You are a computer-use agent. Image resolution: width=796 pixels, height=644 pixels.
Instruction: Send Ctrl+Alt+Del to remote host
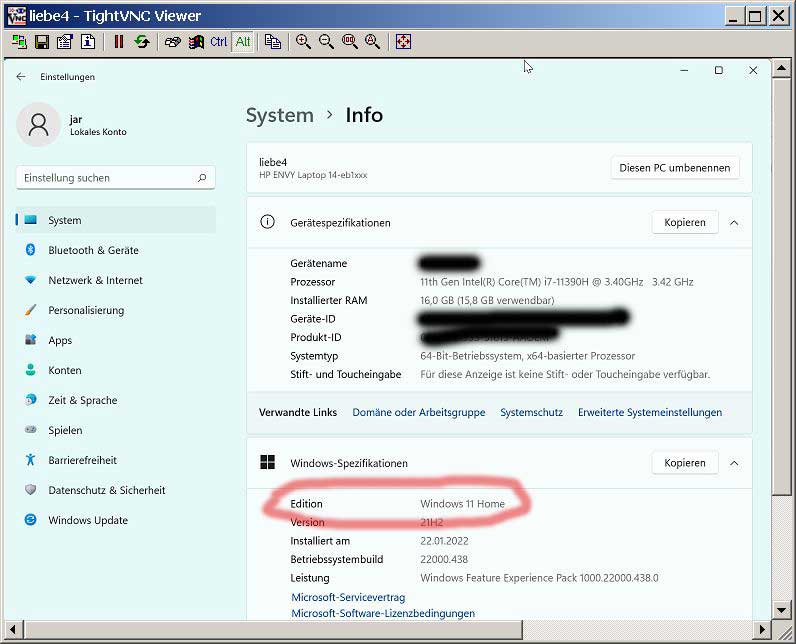click(x=173, y=42)
